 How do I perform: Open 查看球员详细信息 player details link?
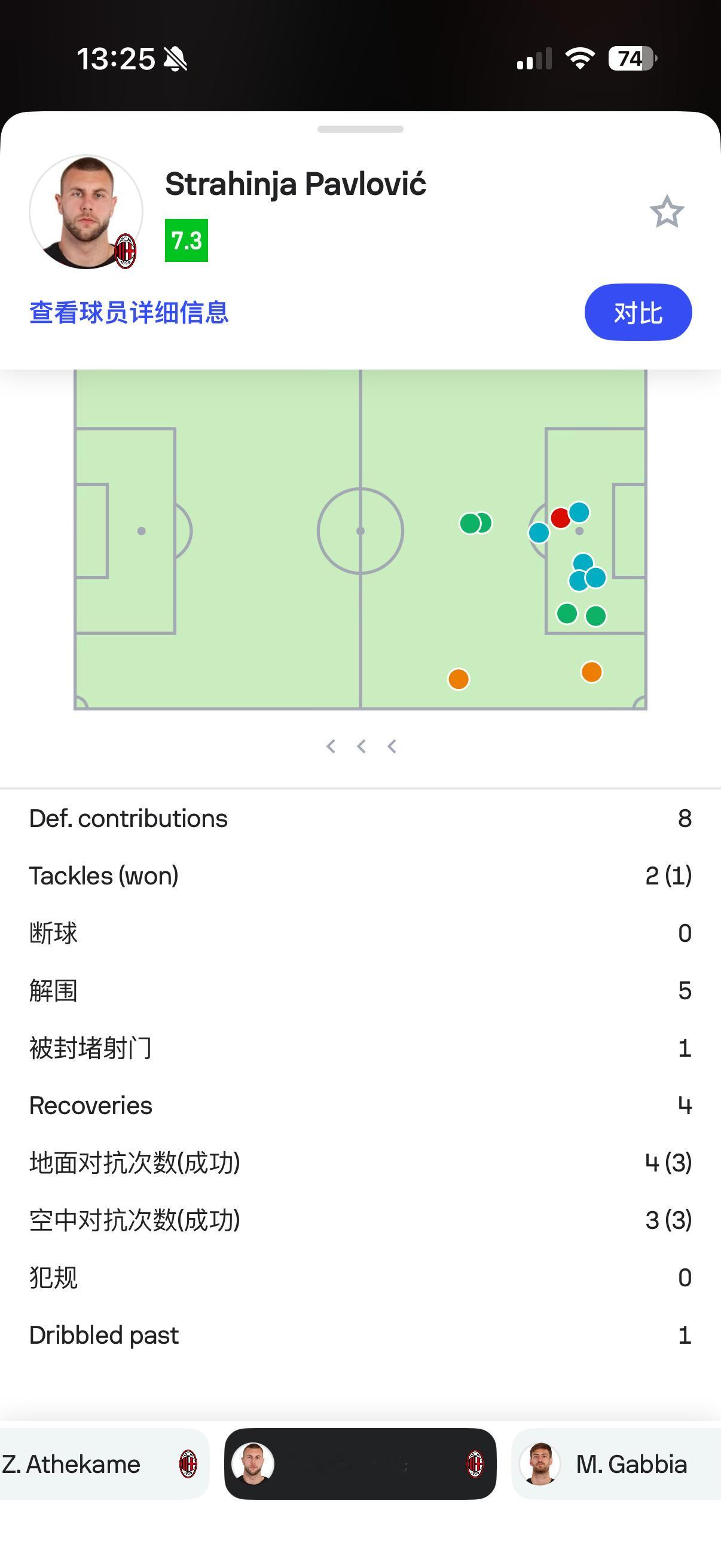[x=129, y=312]
